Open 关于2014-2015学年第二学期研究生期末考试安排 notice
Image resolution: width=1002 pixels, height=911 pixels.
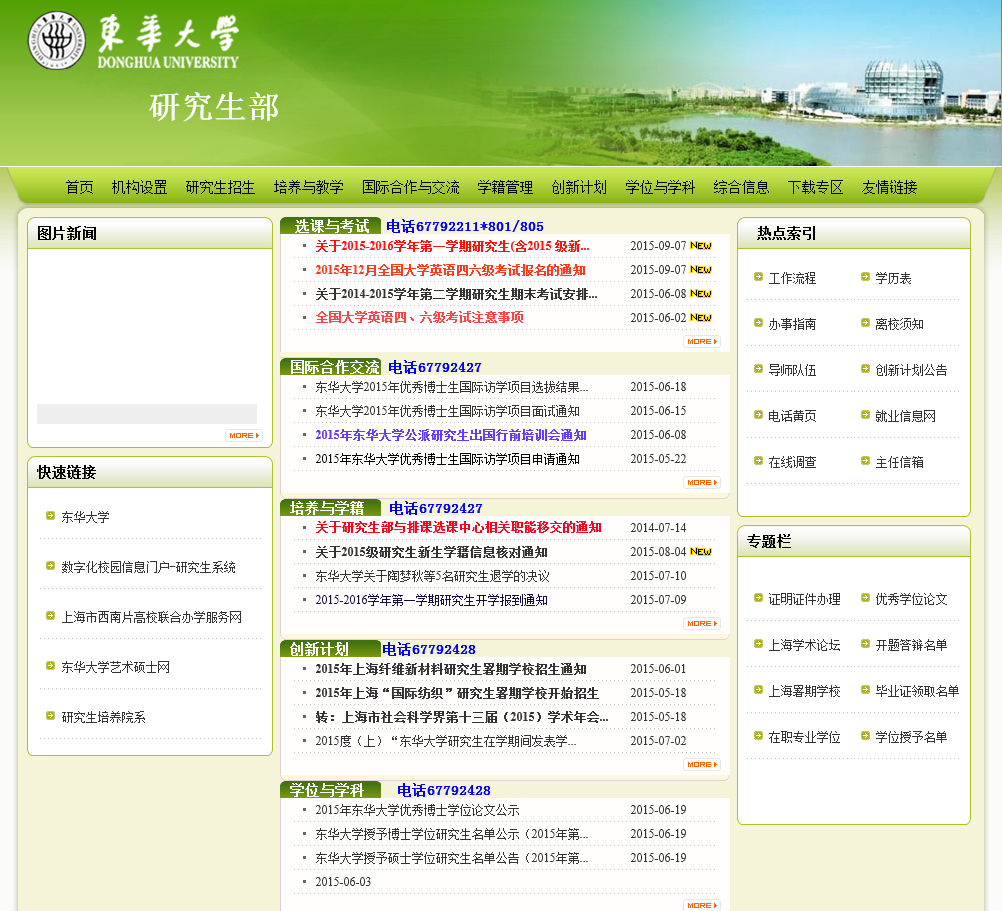pos(456,294)
